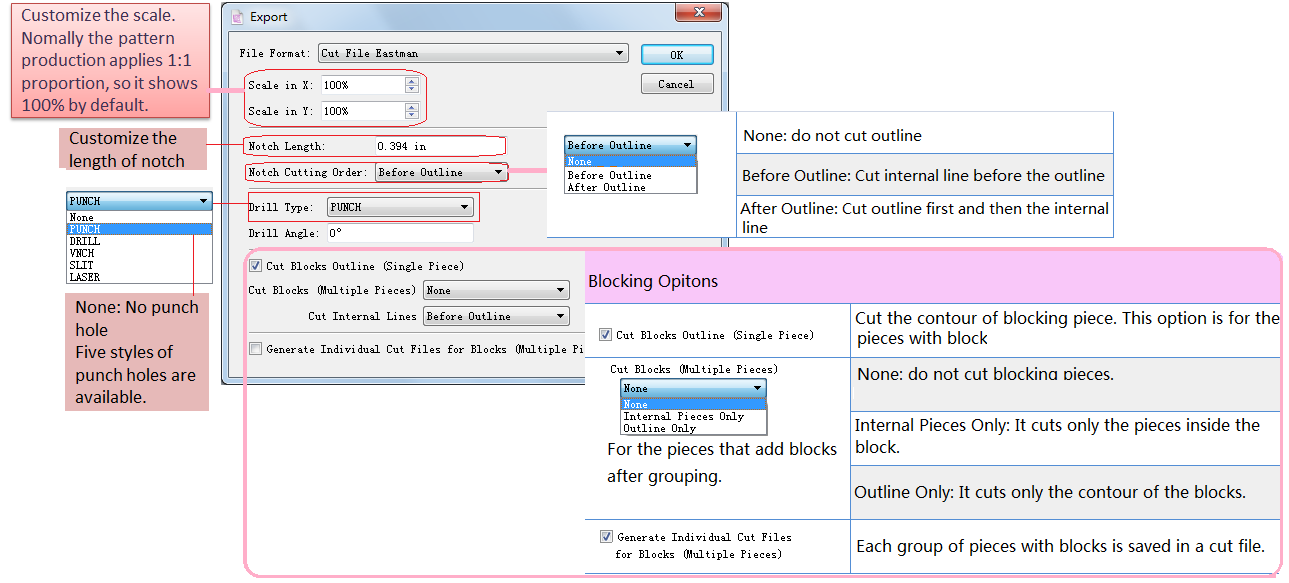Toggle Cut Blocks Outline checkbox in Export dialog
Image resolution: width=1289 pixels, height=583 pixels.
point(256,266)
